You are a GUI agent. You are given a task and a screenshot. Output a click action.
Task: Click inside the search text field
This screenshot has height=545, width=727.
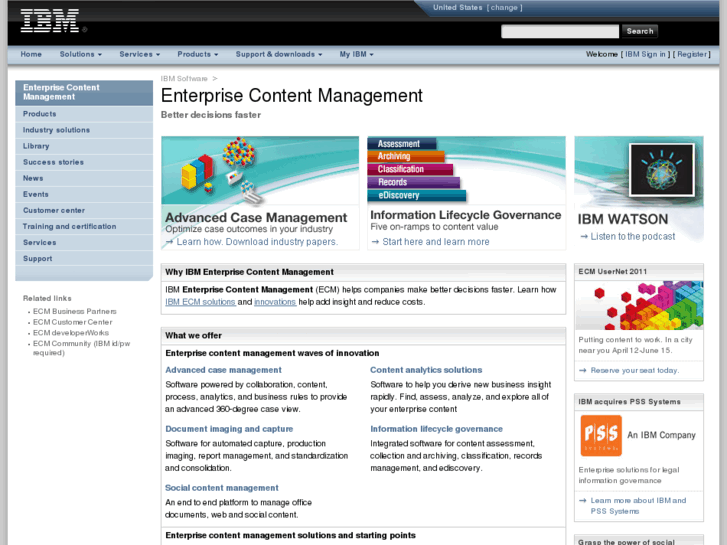tap(560, 31)
